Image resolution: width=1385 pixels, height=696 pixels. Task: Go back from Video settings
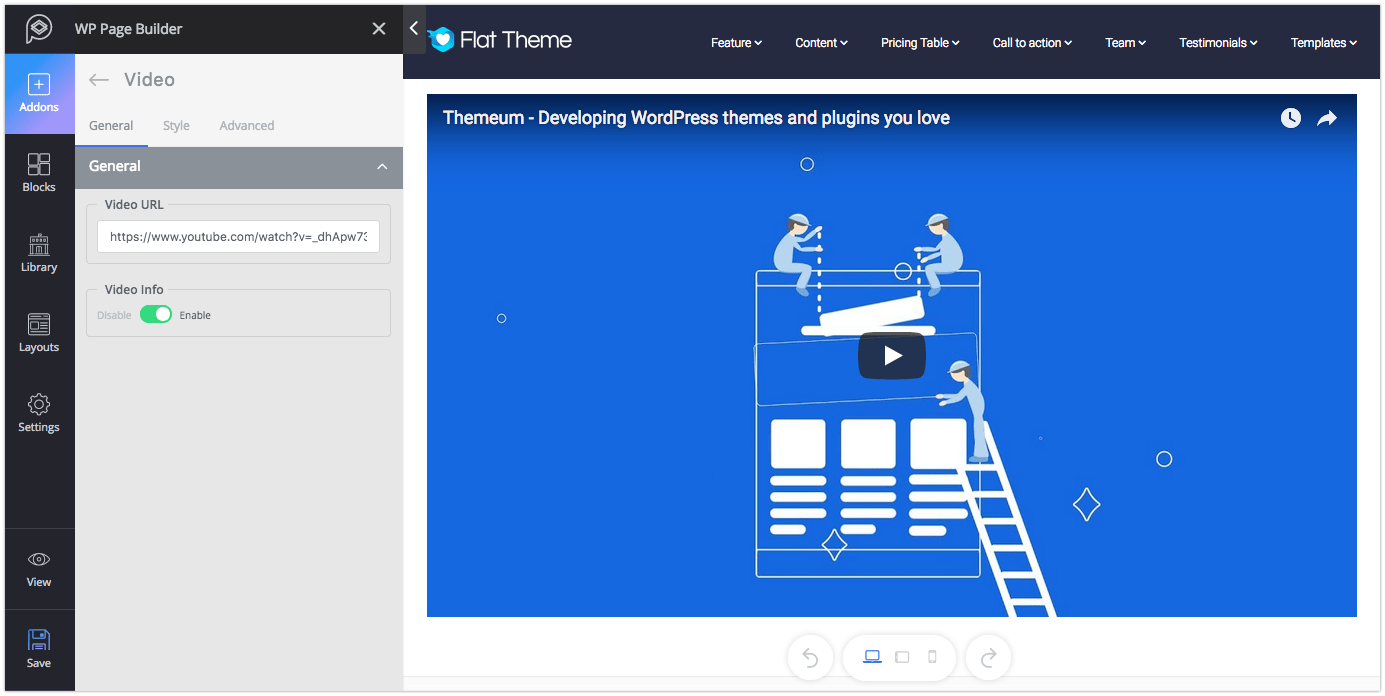point(98,80)
